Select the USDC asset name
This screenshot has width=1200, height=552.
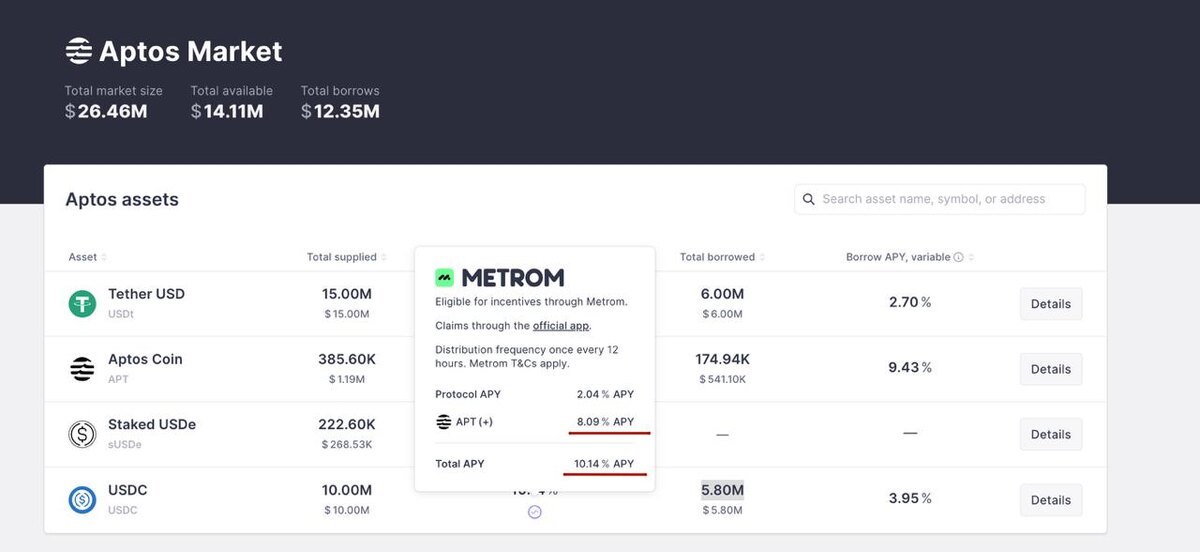[x=128, y=490]
